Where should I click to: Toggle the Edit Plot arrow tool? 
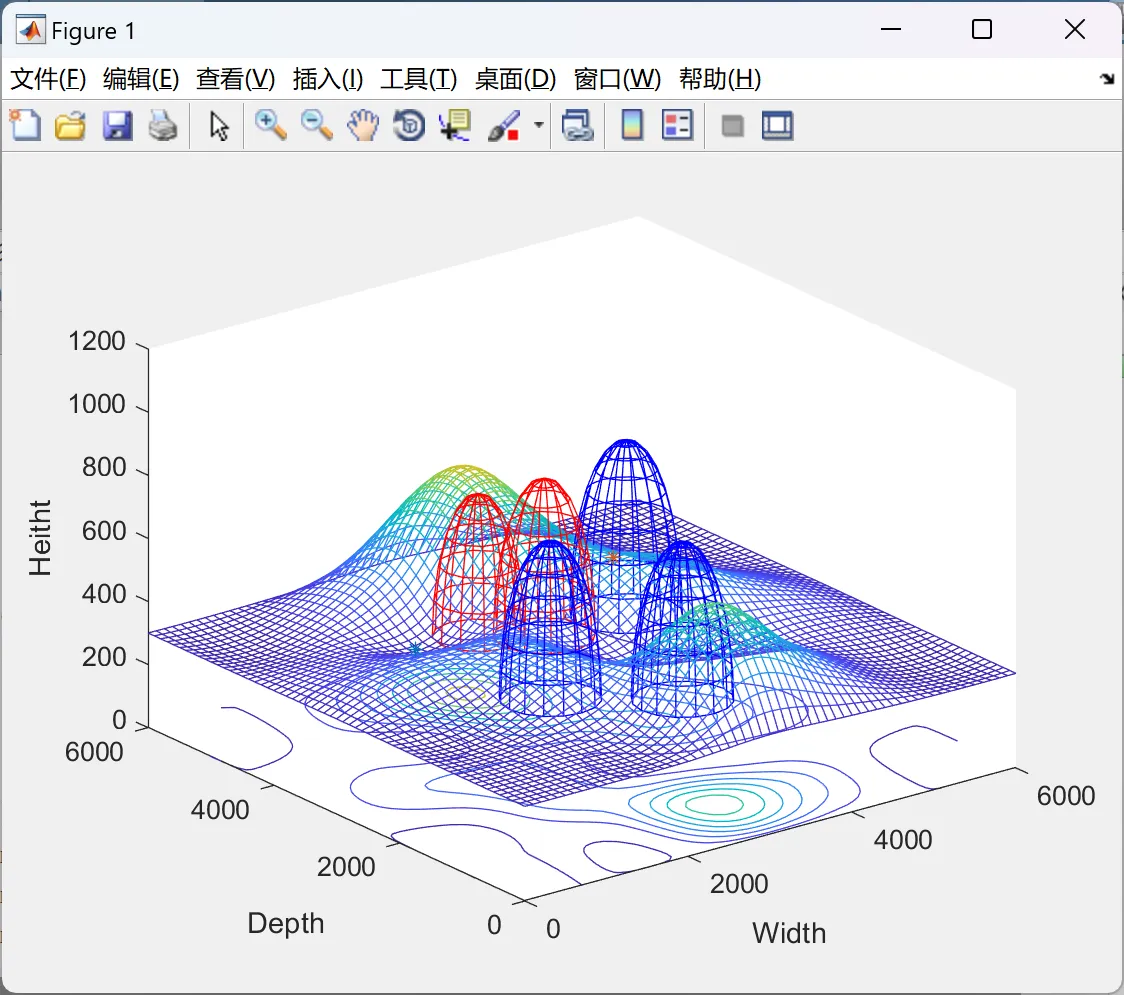(x=219, y=126)
